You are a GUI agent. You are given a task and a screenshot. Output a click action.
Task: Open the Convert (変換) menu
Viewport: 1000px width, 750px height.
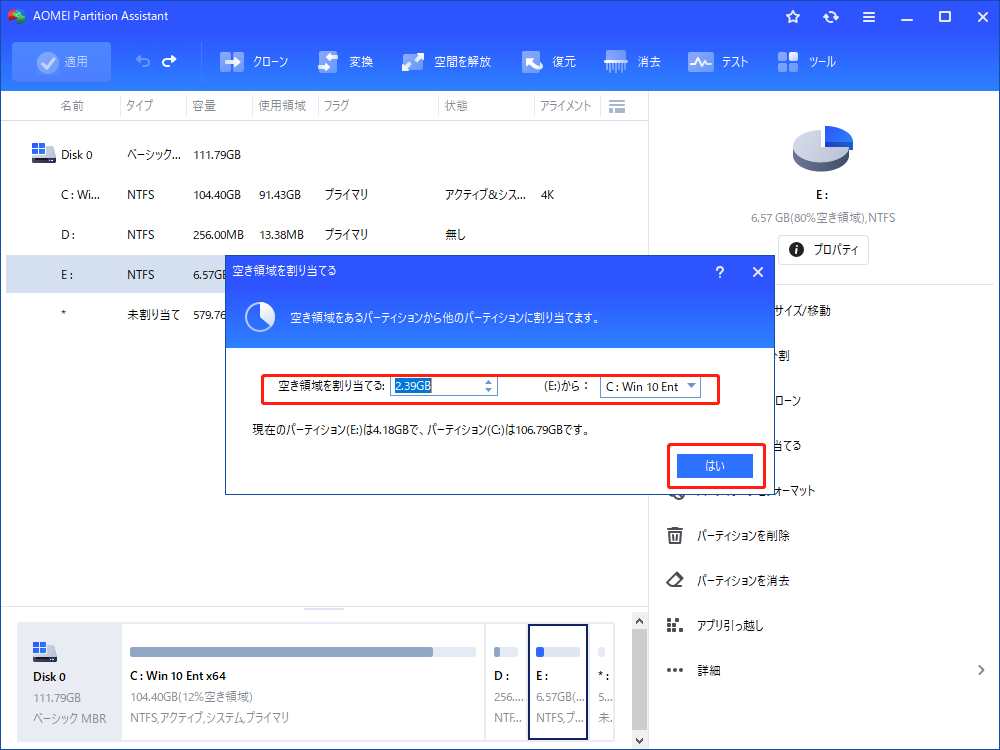tap(345, 62)
